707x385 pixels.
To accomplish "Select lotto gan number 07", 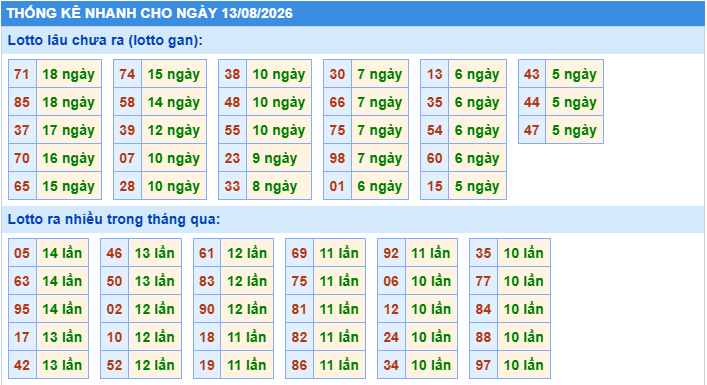I will click(128, 158).
